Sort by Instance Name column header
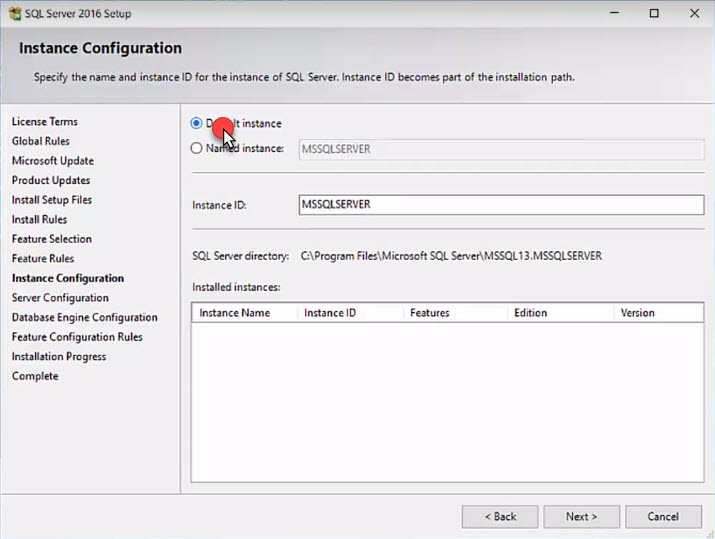 [x=245, y=313]
